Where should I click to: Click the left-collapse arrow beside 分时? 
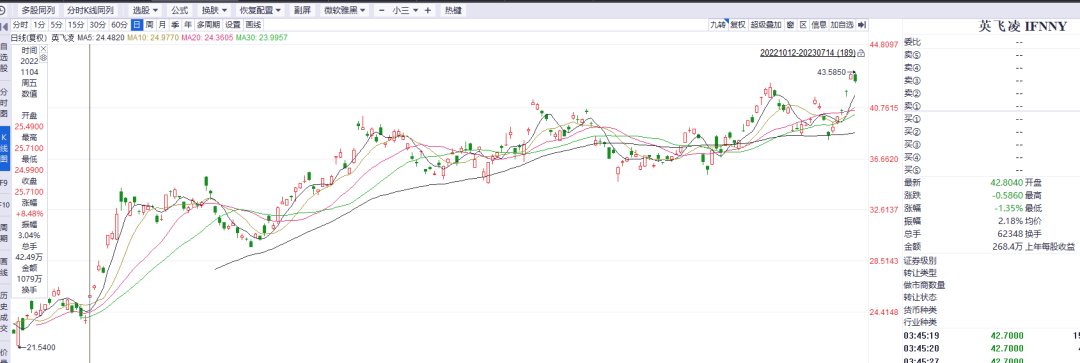(x=5, y=25)
